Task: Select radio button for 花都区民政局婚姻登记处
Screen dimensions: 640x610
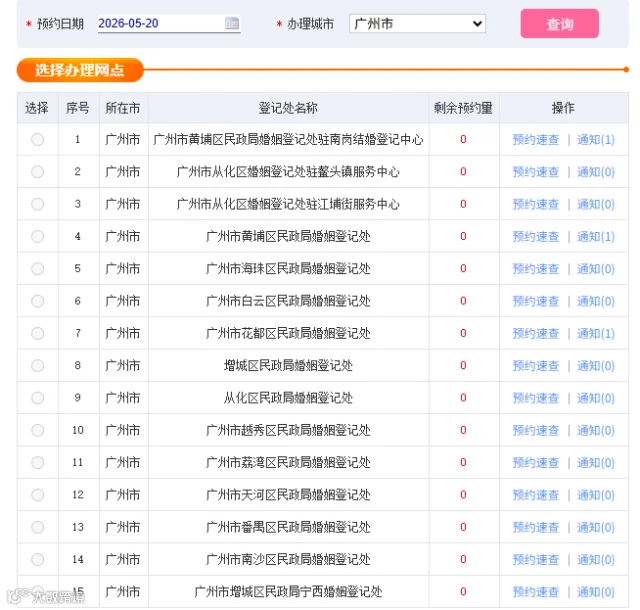Action: pos(38,334)
